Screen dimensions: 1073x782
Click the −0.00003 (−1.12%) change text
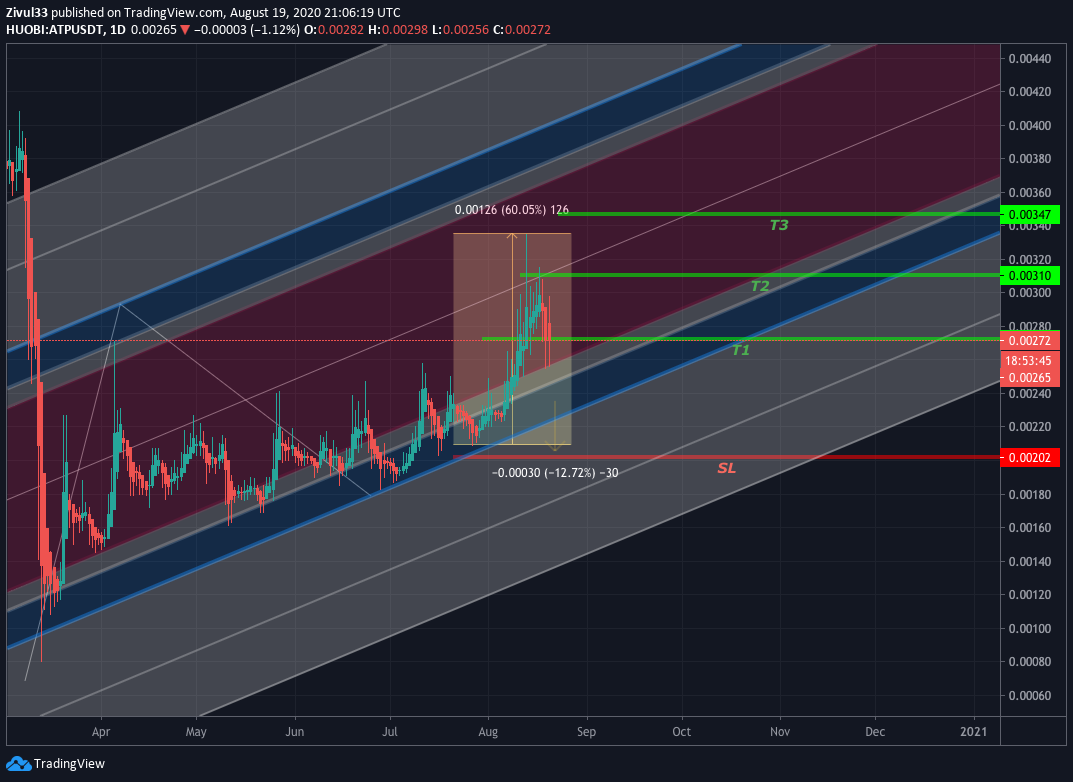click(246, 30)
